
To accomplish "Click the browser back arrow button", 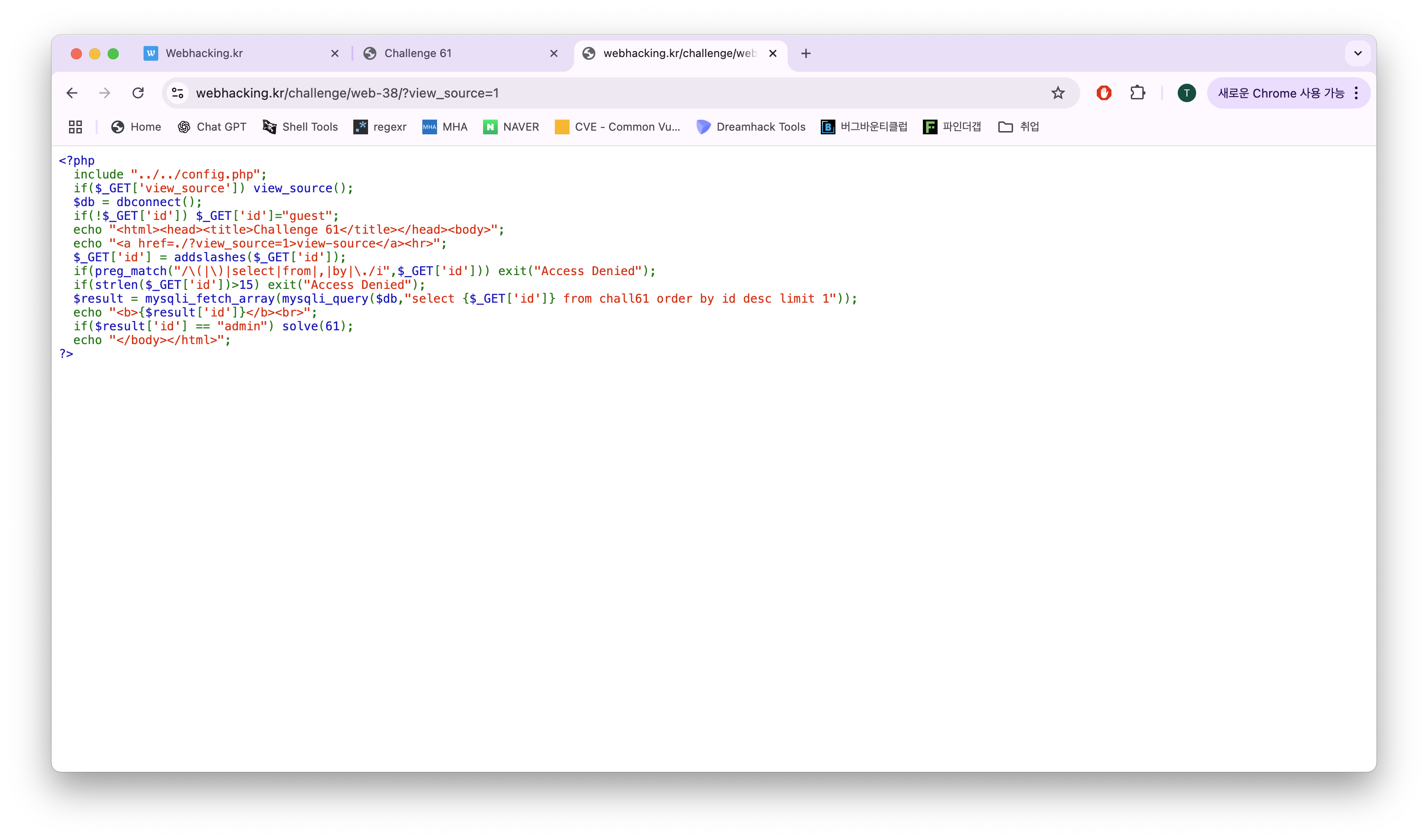I will point(72,93).
